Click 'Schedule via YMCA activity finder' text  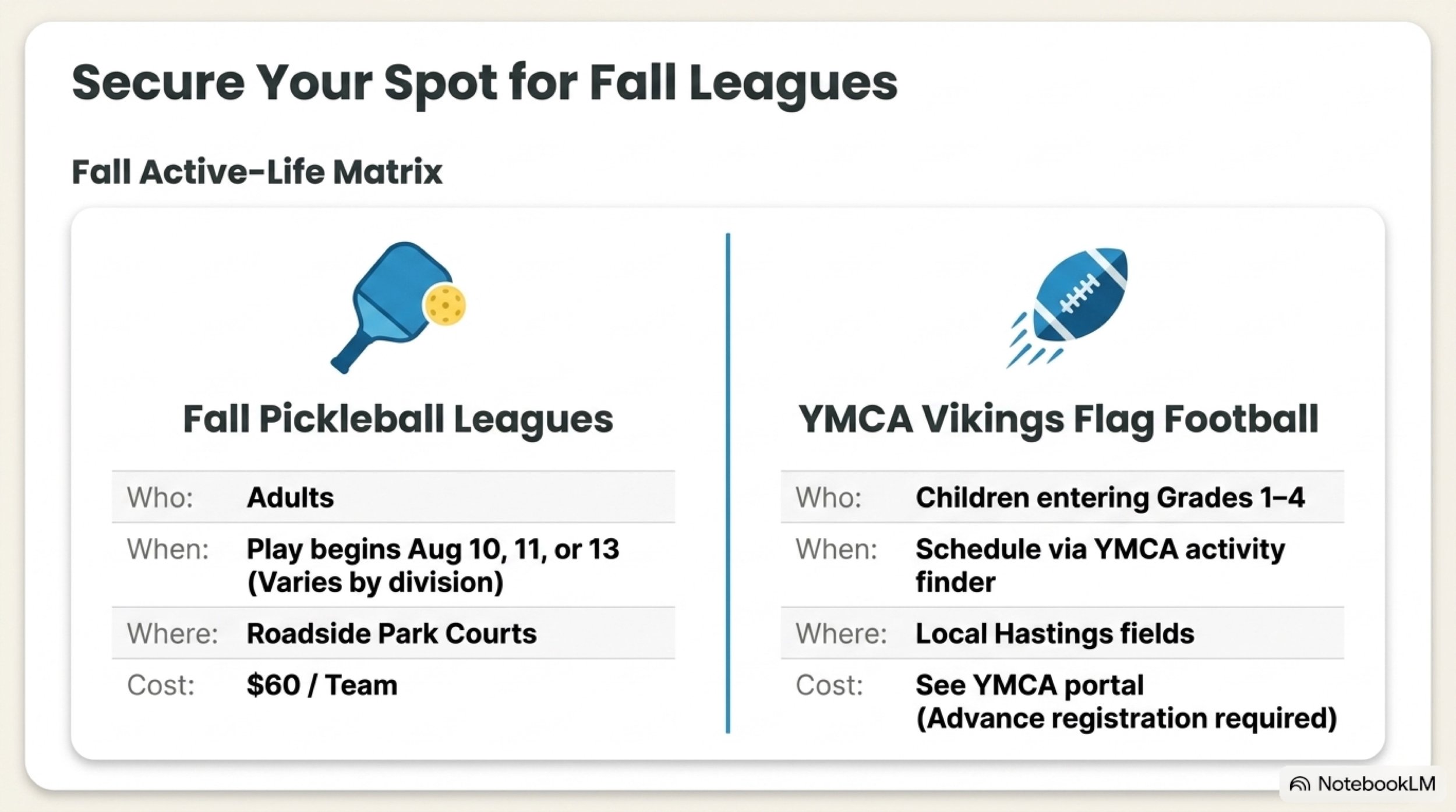coord(1100,565)
